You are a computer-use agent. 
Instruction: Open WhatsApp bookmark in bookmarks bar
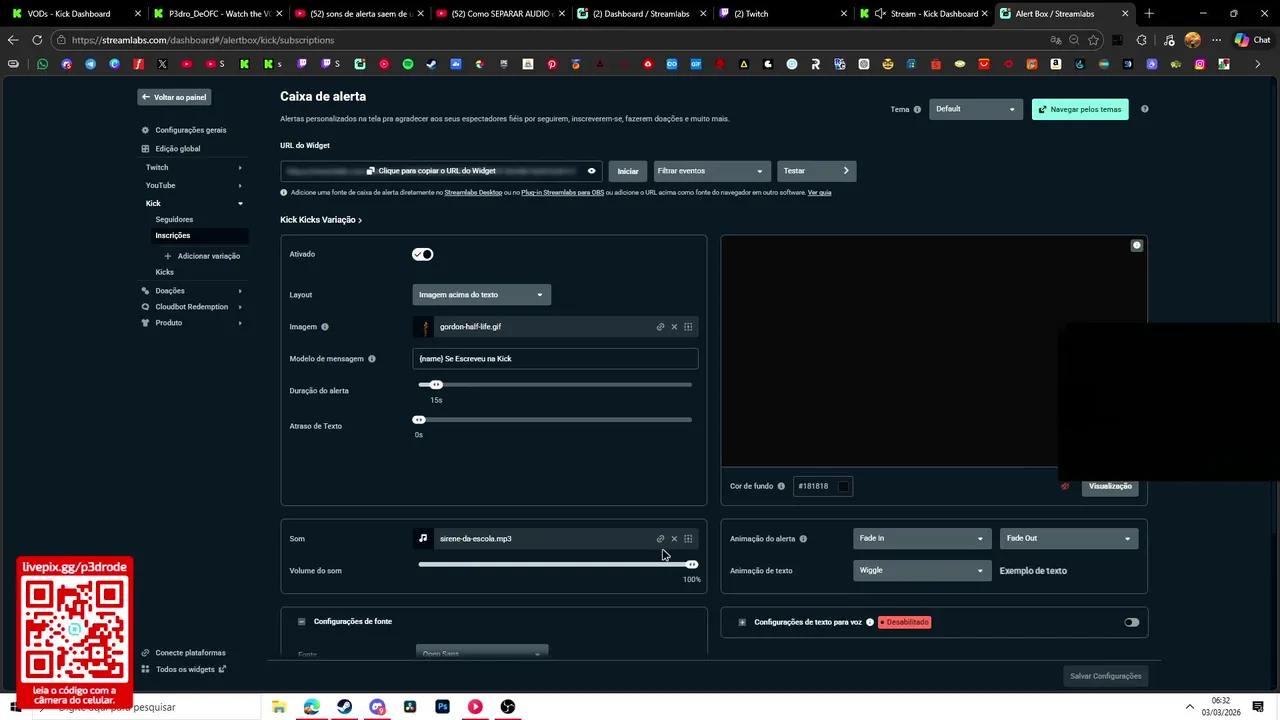42,64
